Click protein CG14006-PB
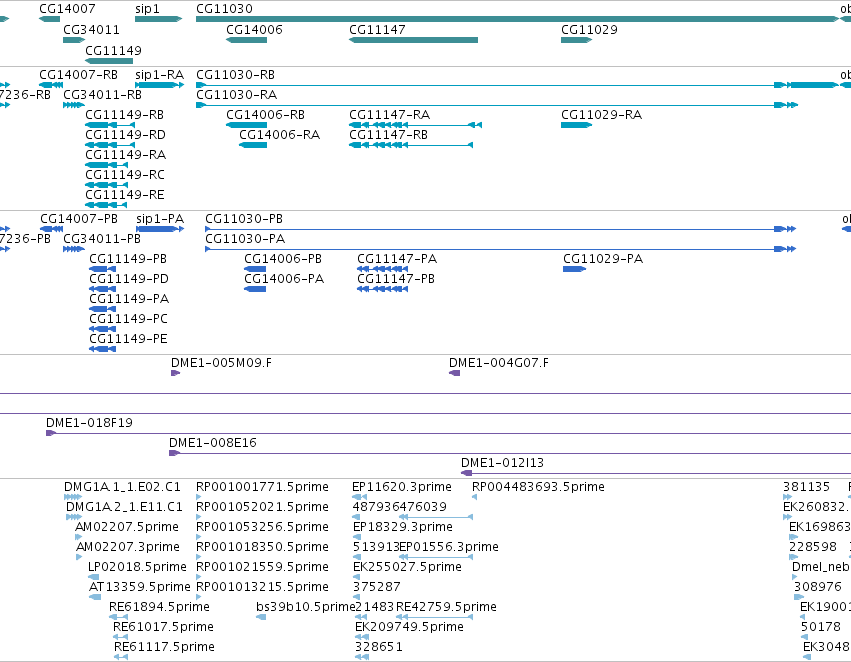The image size is (851, 662). coord(255,269)
